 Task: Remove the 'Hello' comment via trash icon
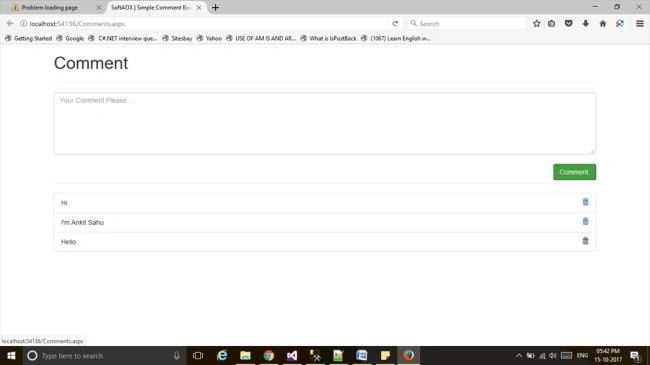point(585,241)
